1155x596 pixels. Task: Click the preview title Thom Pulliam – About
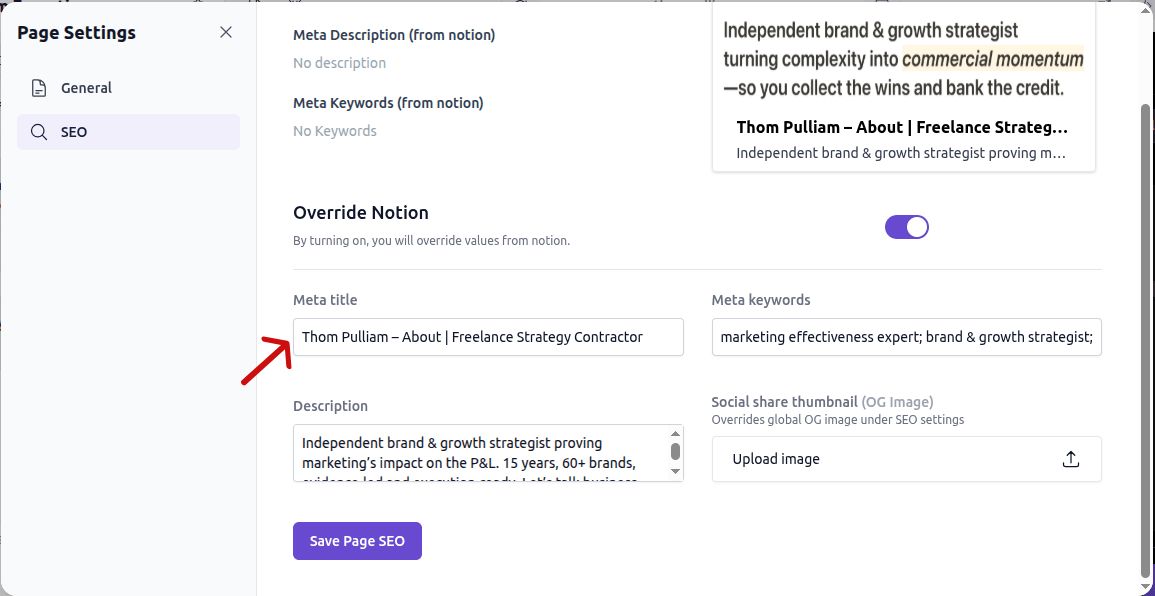[x=902, y=127]
